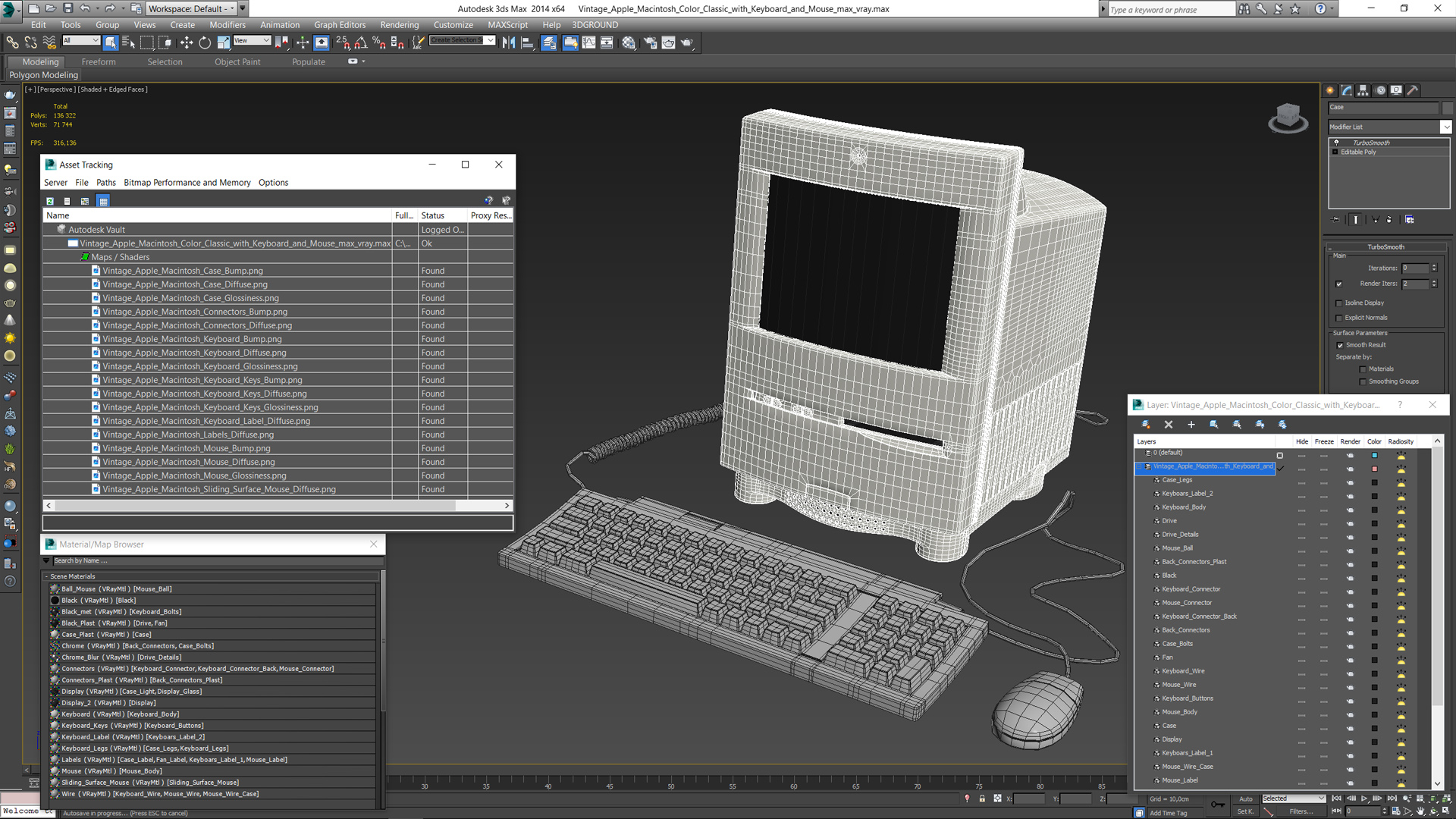Screen dimensions: 1456x819
Task: Enable Explicit Normals checkbox
Action: point(1339,318)
